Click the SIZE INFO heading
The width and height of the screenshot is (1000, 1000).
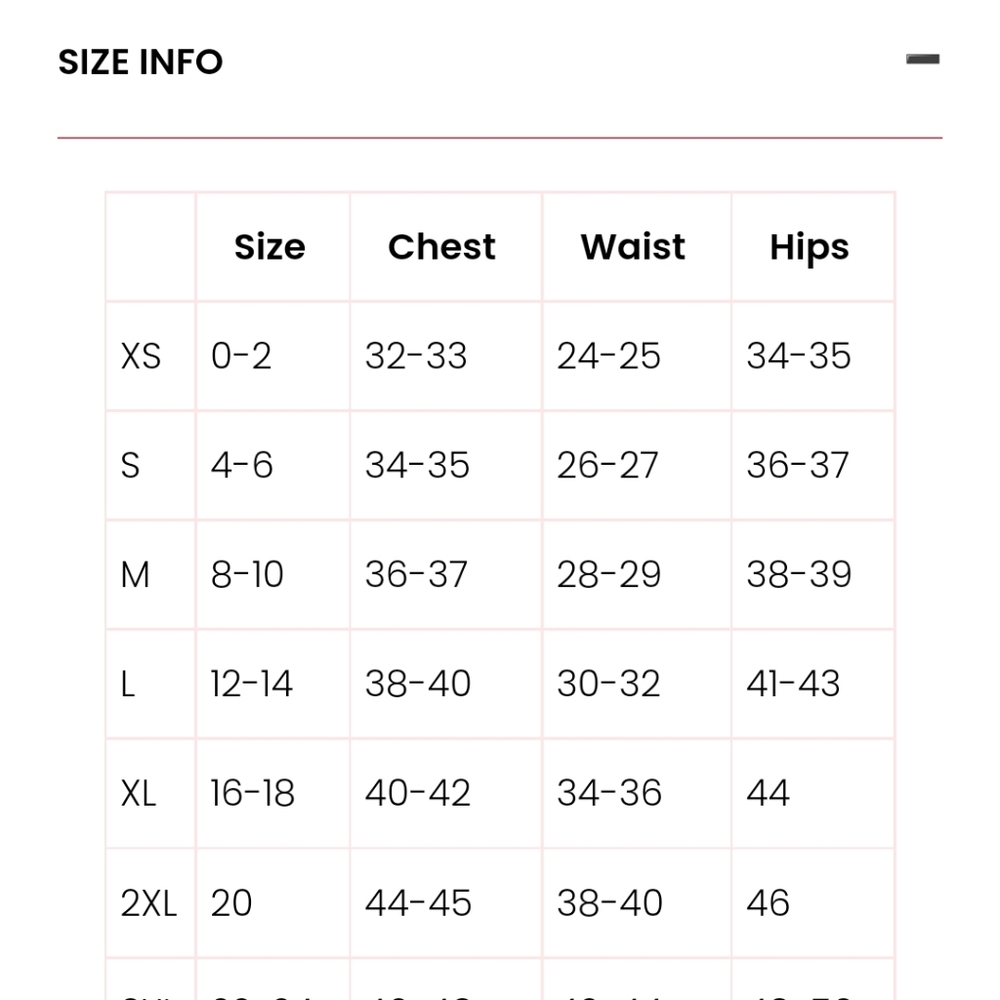(x=140, y=62)
